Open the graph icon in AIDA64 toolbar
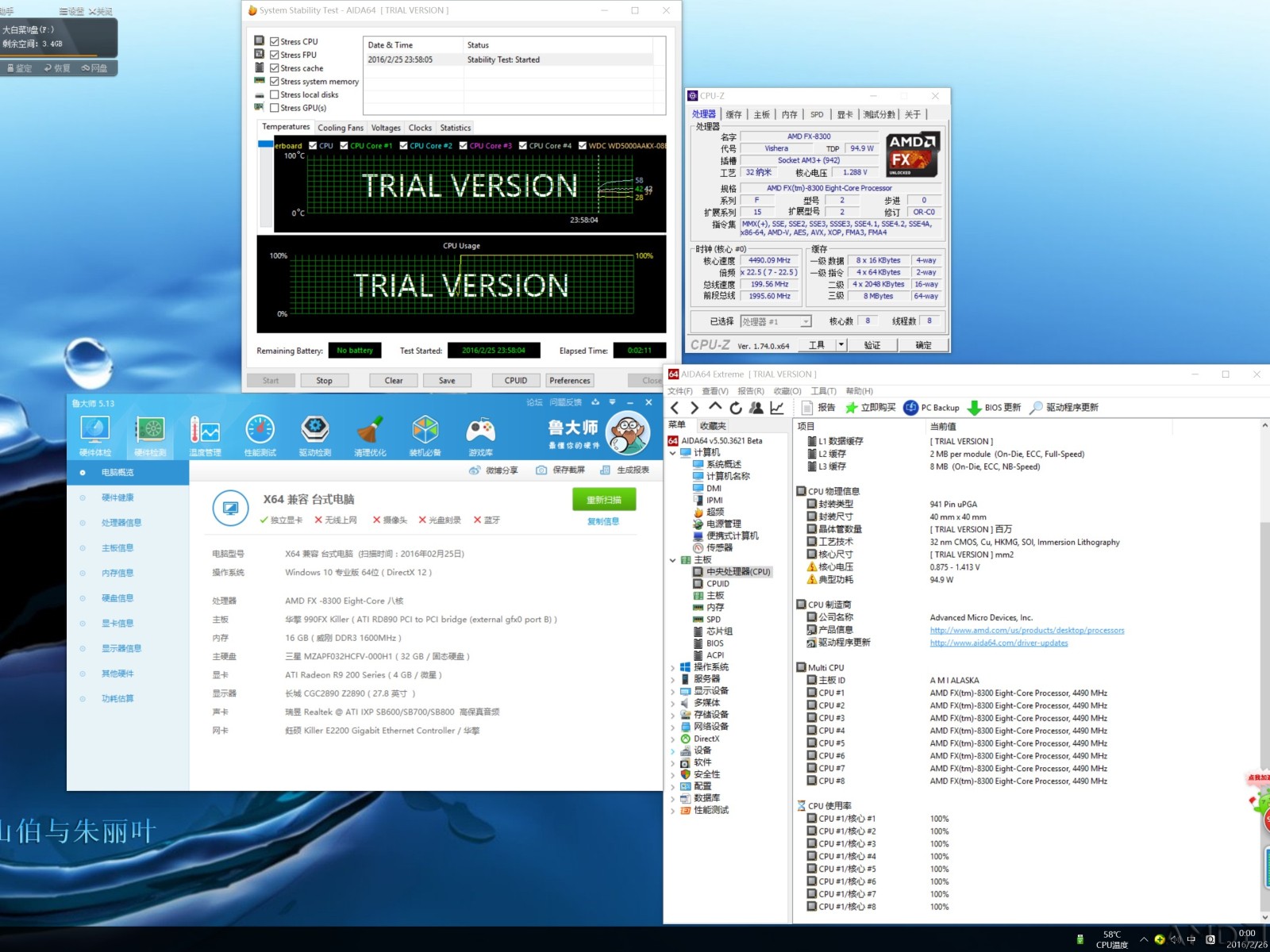The image size is (1270, 952). 777,408
